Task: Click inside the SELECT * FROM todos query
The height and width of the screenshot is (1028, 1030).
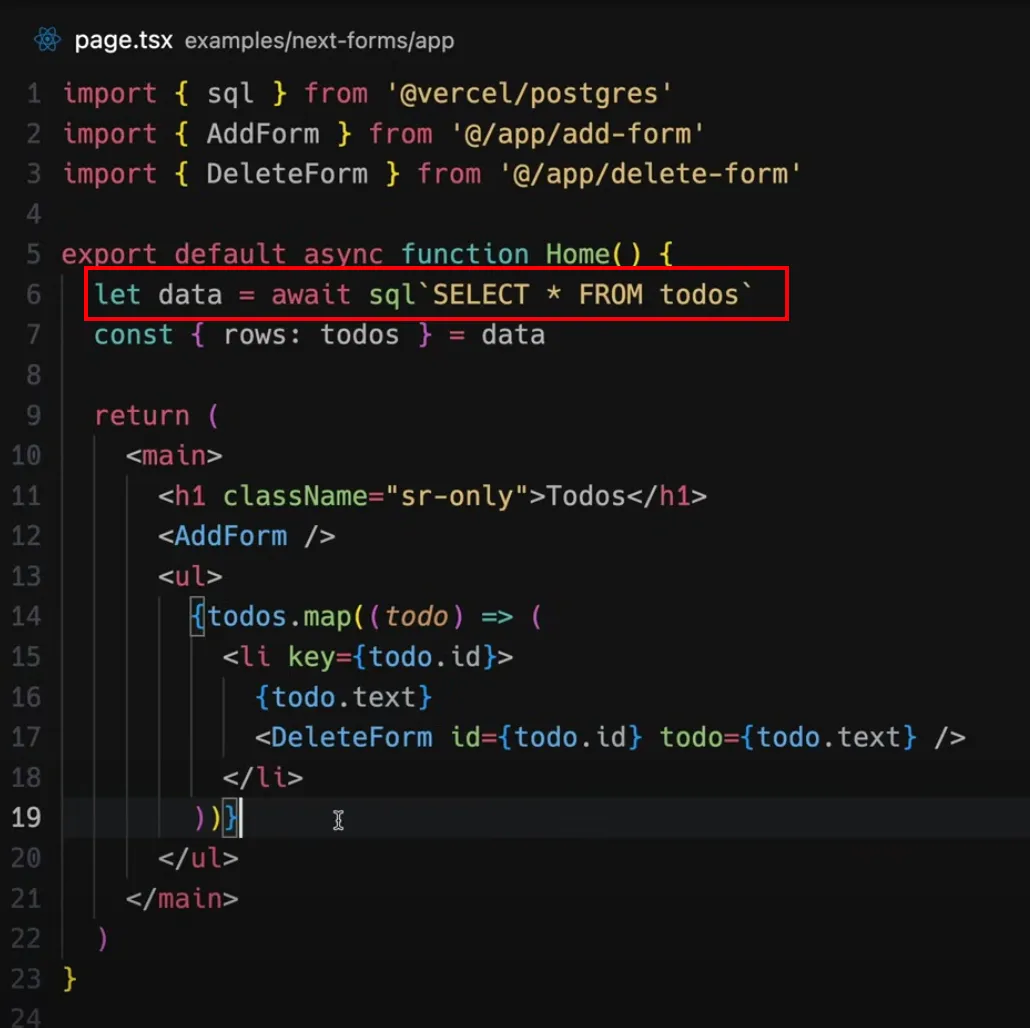Action: point(590,295)
